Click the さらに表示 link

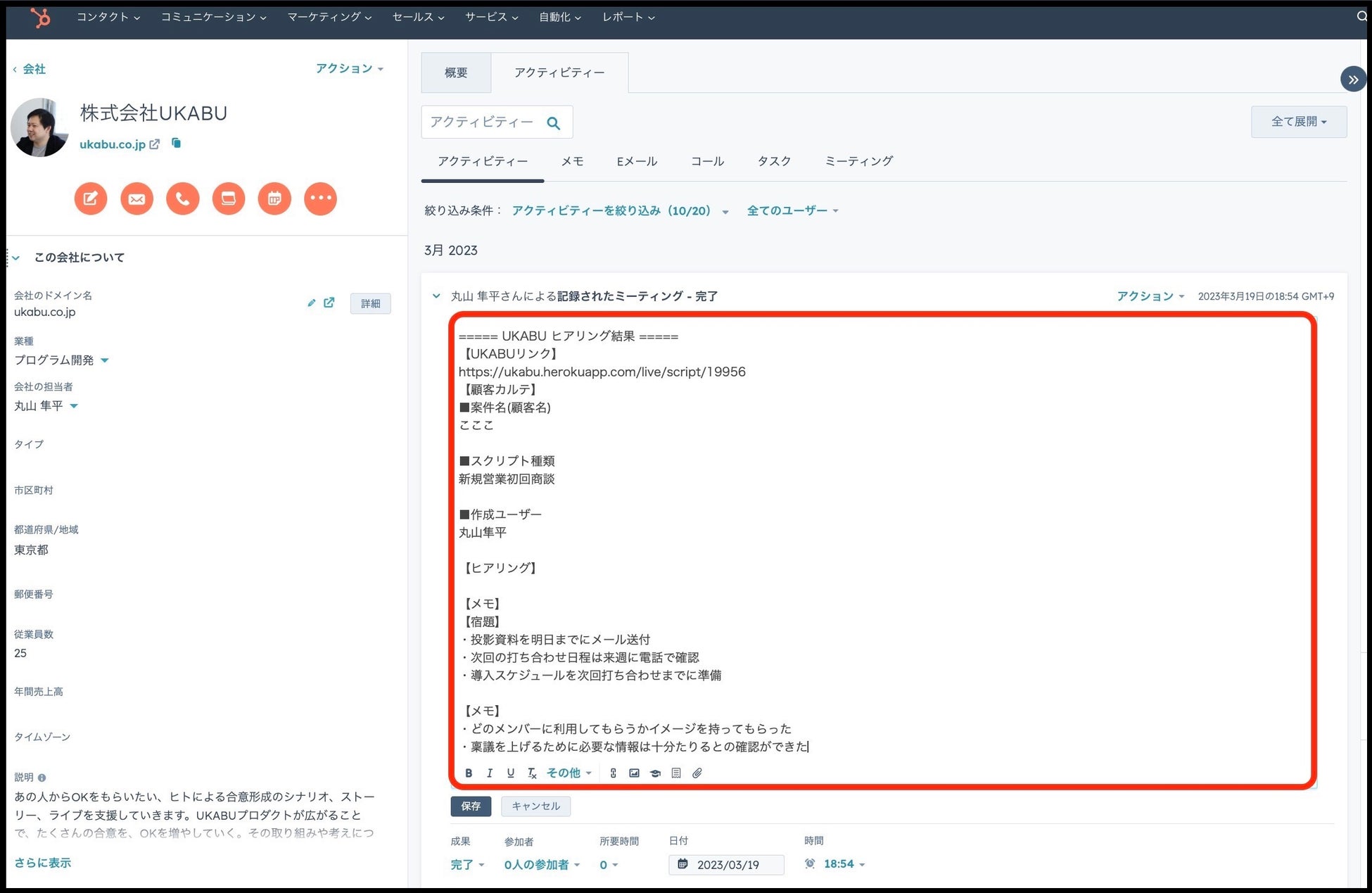point(43,863)
